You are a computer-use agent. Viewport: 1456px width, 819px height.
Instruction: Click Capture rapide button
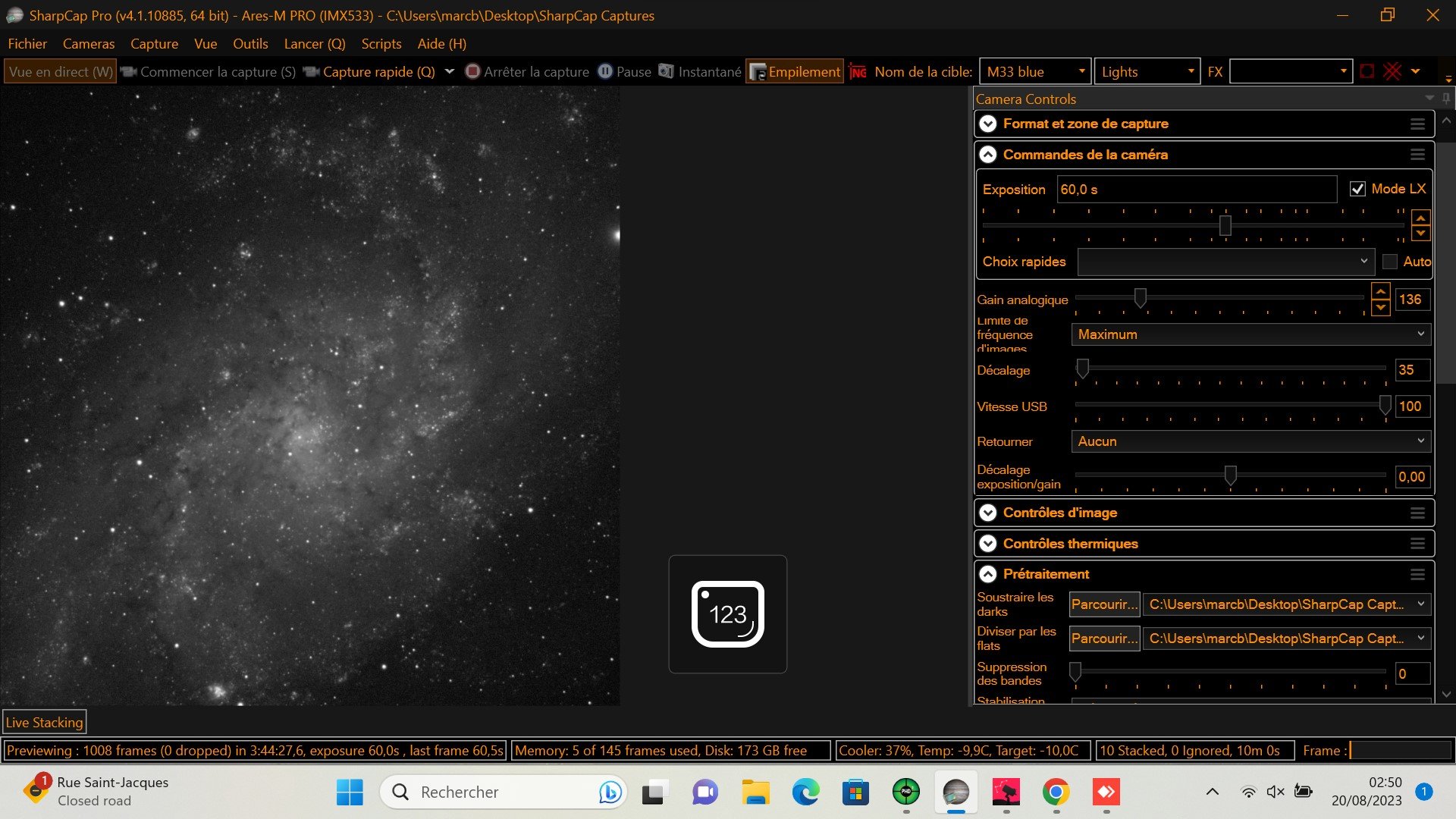(369, 71)
